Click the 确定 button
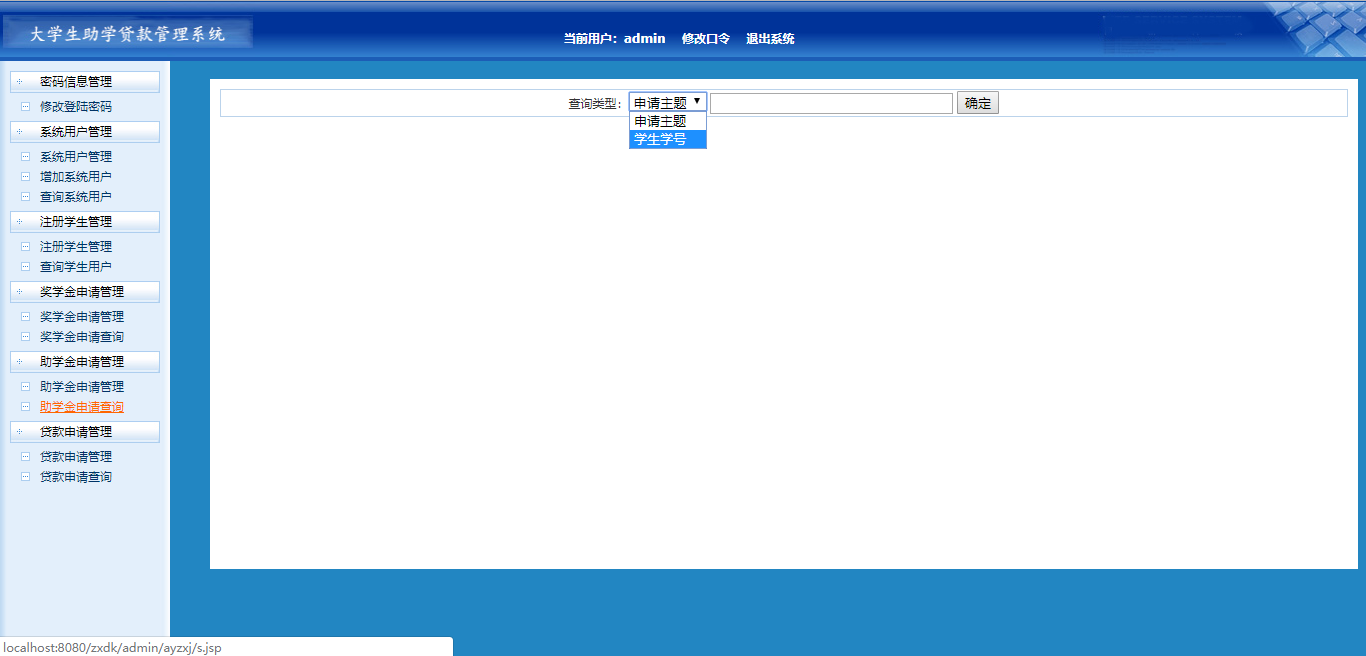 tap(978, 103)
